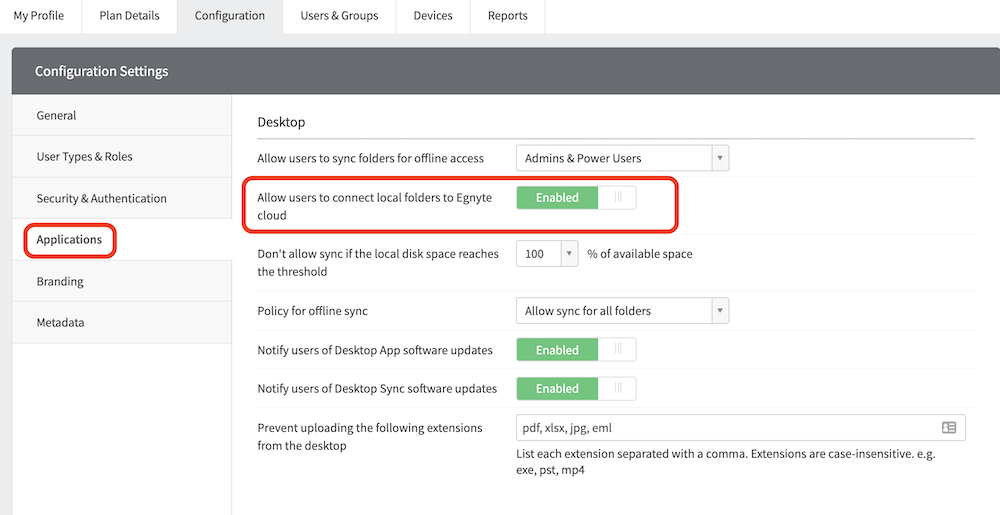1000x515 pixels.
Task: Select General in the settings sidebar
Action: (x=122, y=115)
